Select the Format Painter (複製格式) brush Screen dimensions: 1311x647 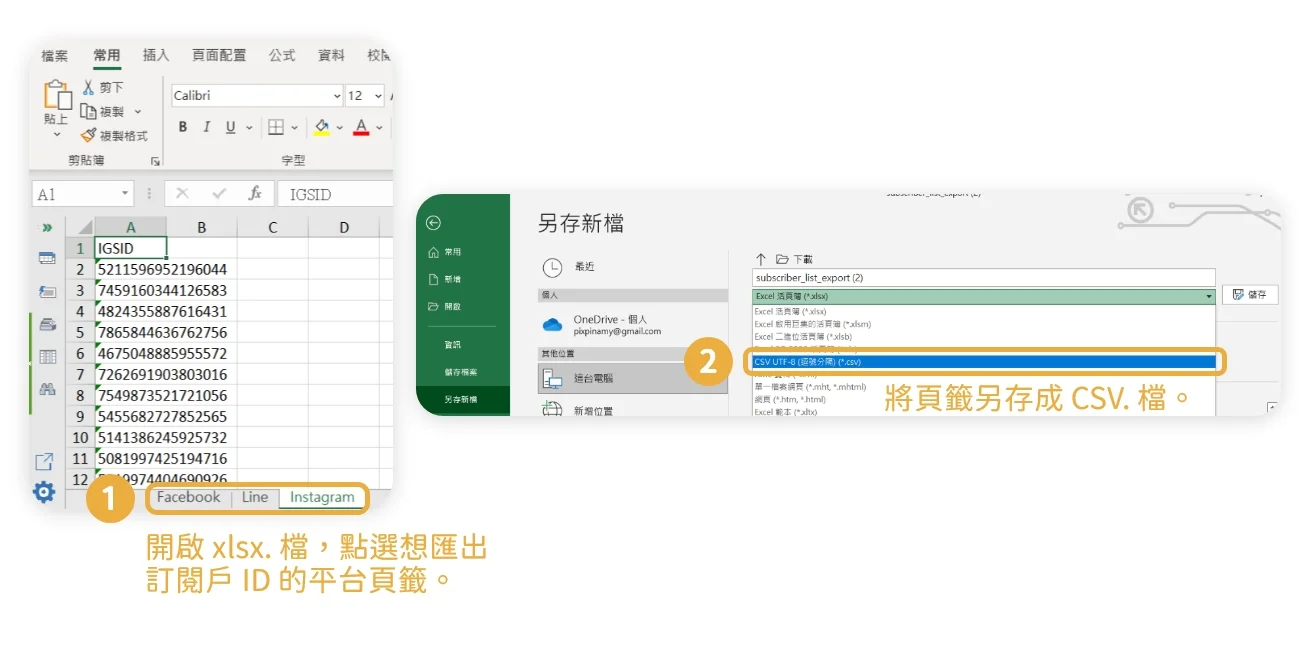(89, 135)
